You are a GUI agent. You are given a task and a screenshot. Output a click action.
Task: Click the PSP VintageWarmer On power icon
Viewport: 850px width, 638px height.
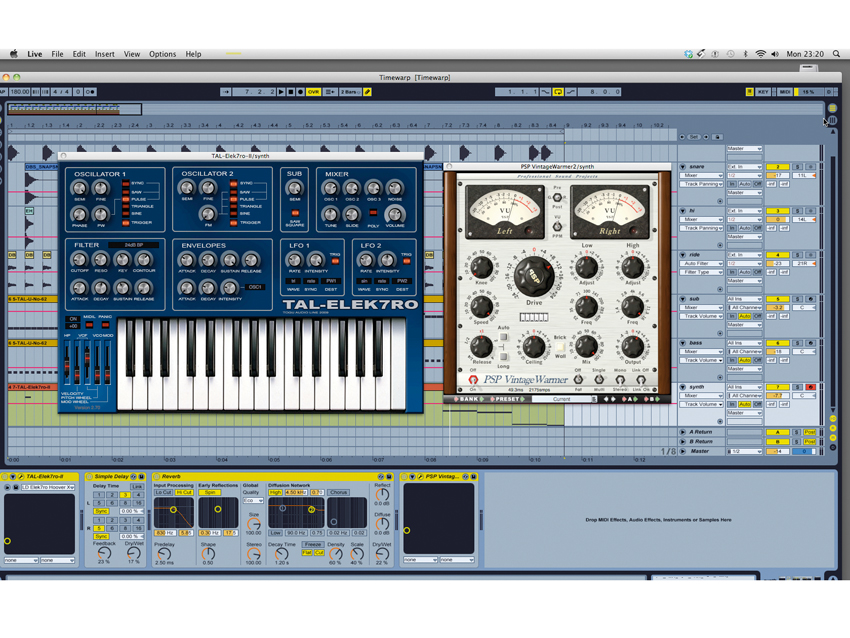473,379
